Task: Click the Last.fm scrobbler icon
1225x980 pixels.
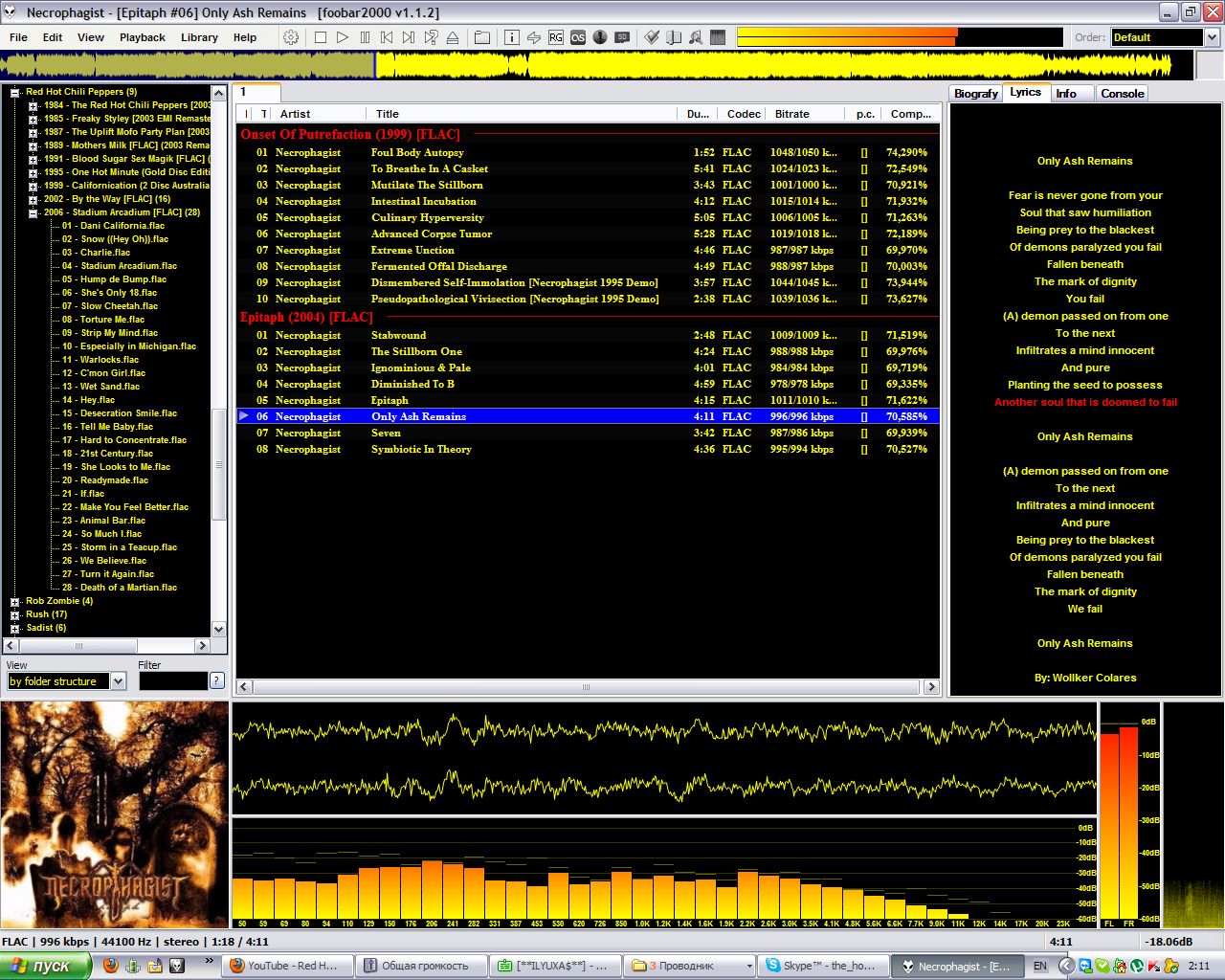Action: pyautogui.click(x=578, y=37)
